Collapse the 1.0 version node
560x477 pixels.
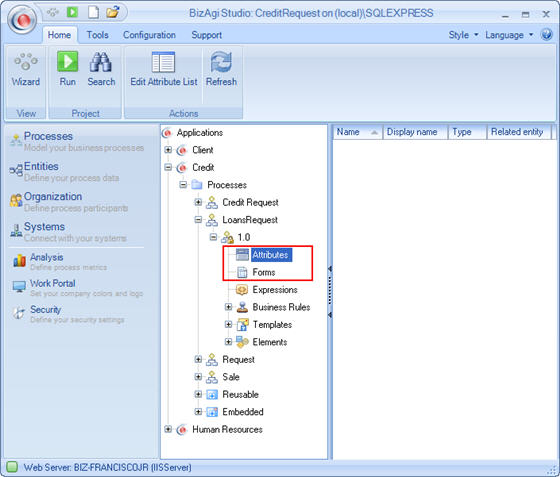(213, 237)
